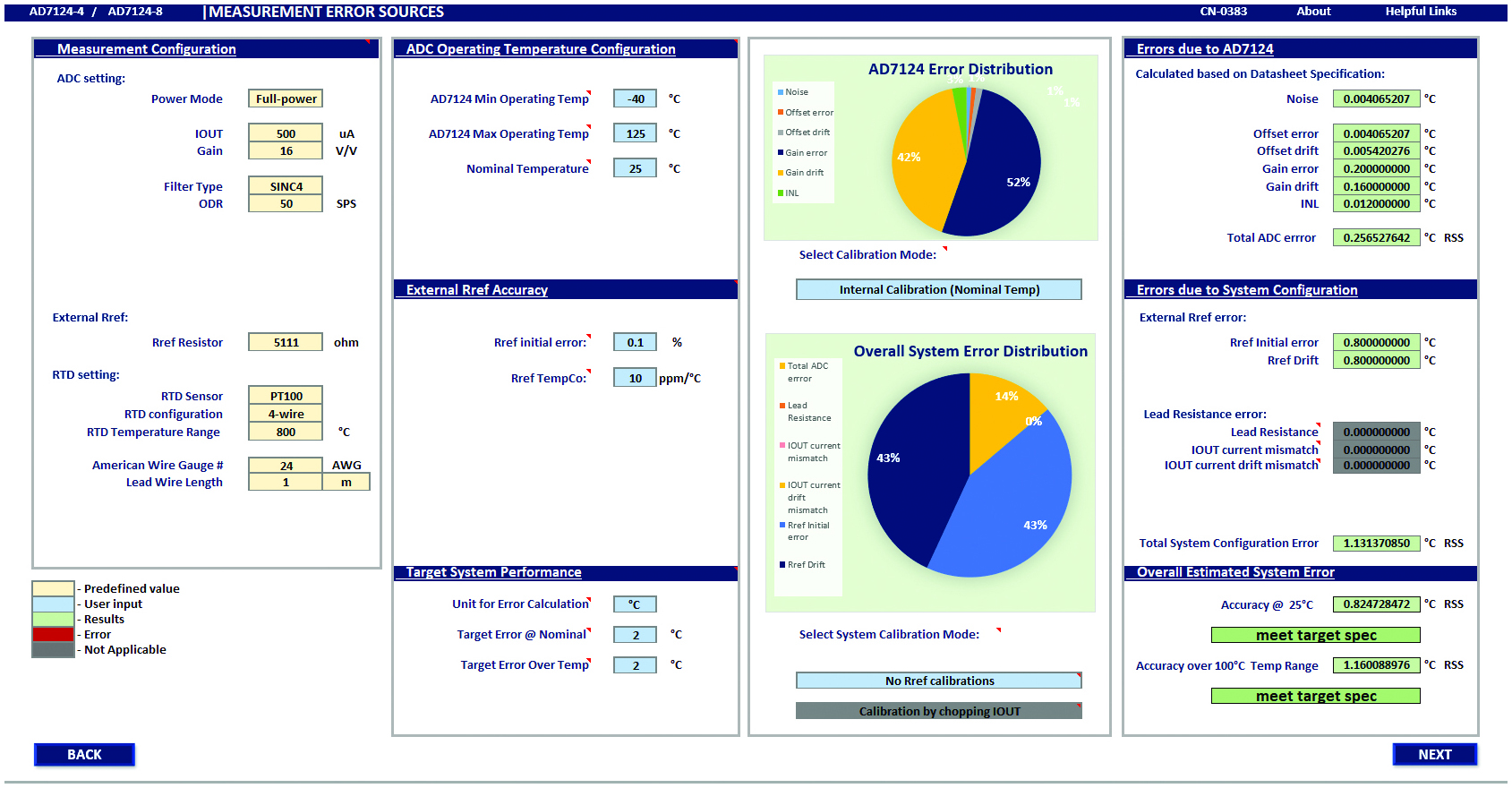Image resolution: width=1512 pixels, height=788 pixels.
Task: Open the American Wire Gauge value cell
Action: click(x=286, y=466)
